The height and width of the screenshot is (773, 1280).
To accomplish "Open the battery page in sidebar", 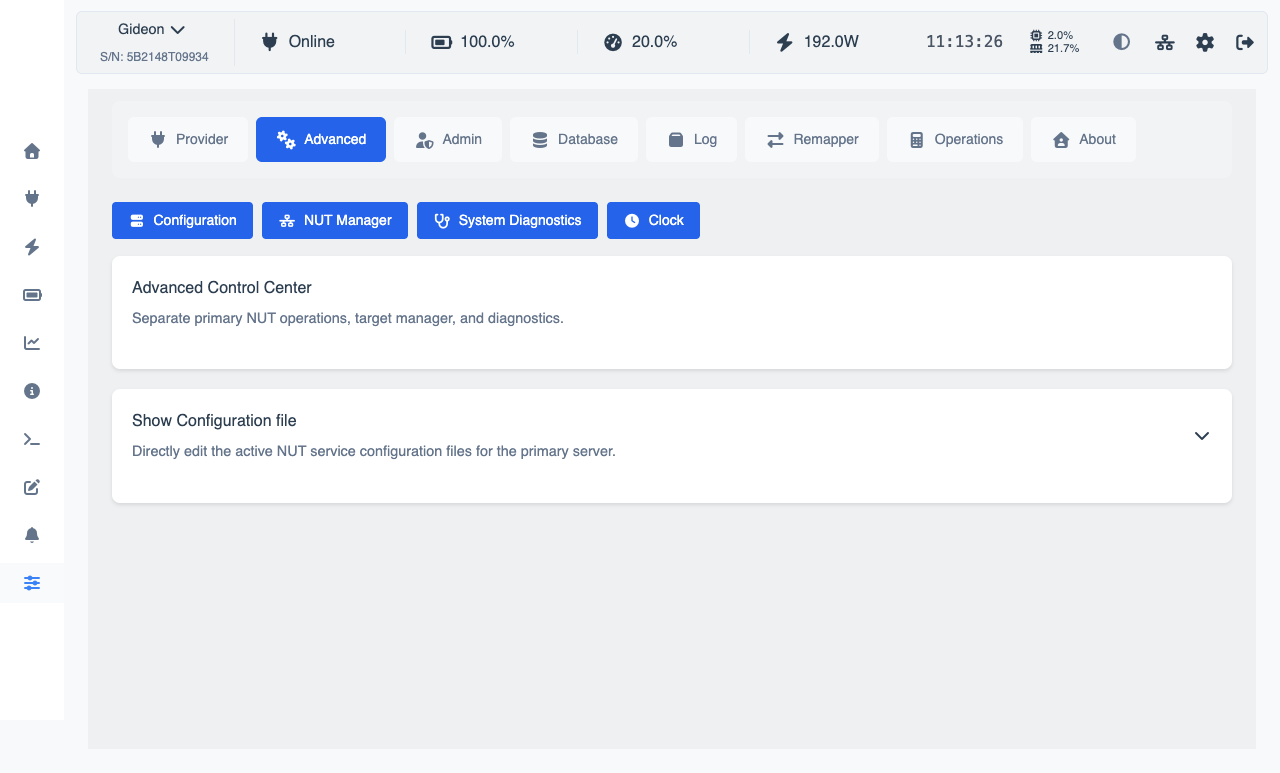I will tap(32, 295).
